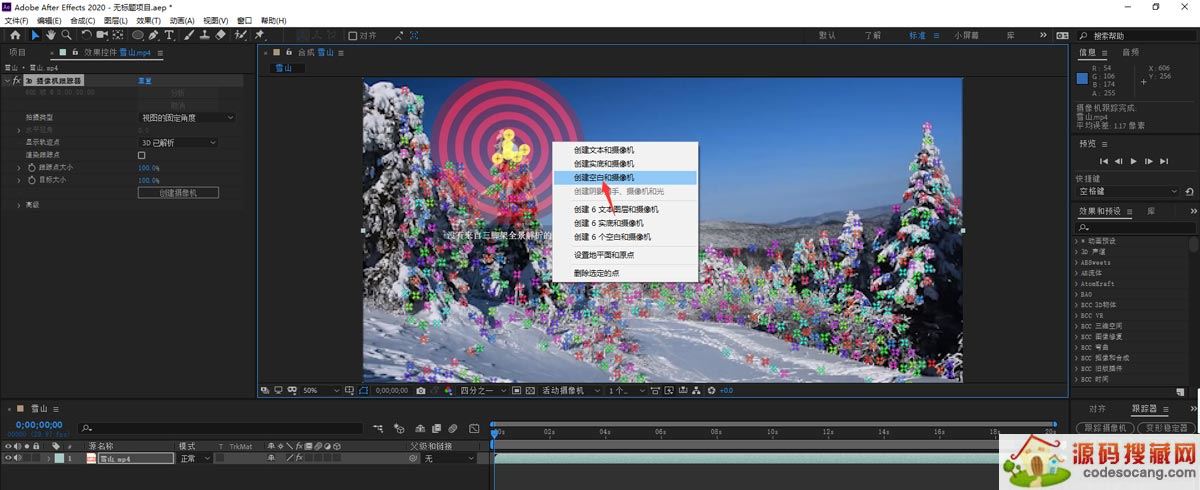Image resolution: width=1200 pixels, height=490 pixels.
Task: Click the 创建摄像机 button
Action: tap(178, 192)
